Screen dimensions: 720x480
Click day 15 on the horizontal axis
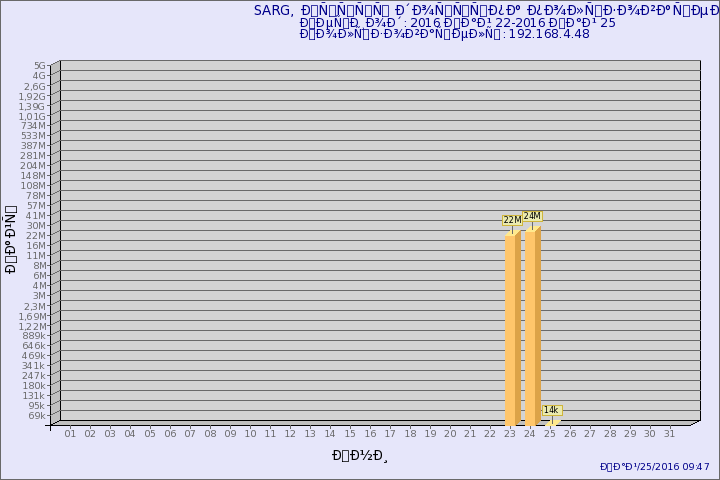coord(350,434)
